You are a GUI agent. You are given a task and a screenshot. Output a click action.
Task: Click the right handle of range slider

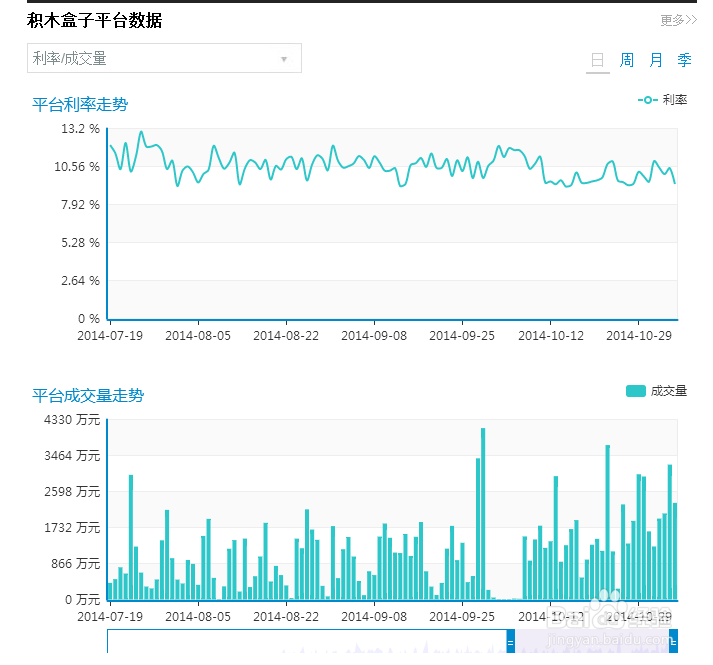coord(673,642)
